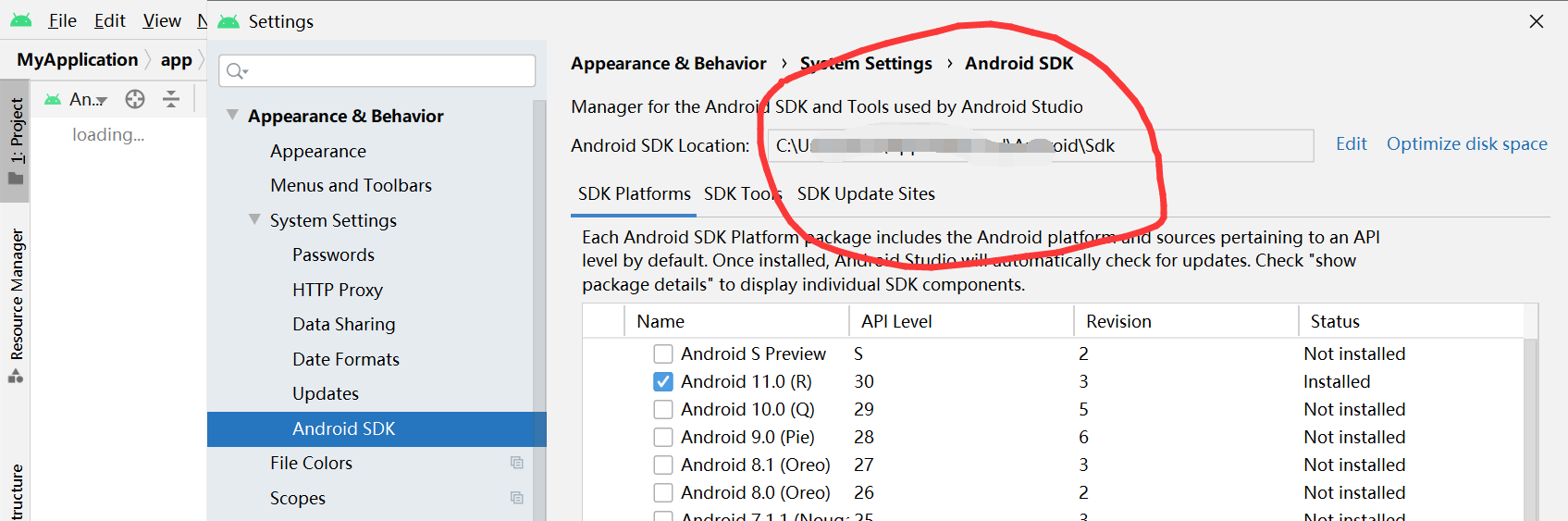Collapse the Appearance & Behavior tree node

click(232, 116)
